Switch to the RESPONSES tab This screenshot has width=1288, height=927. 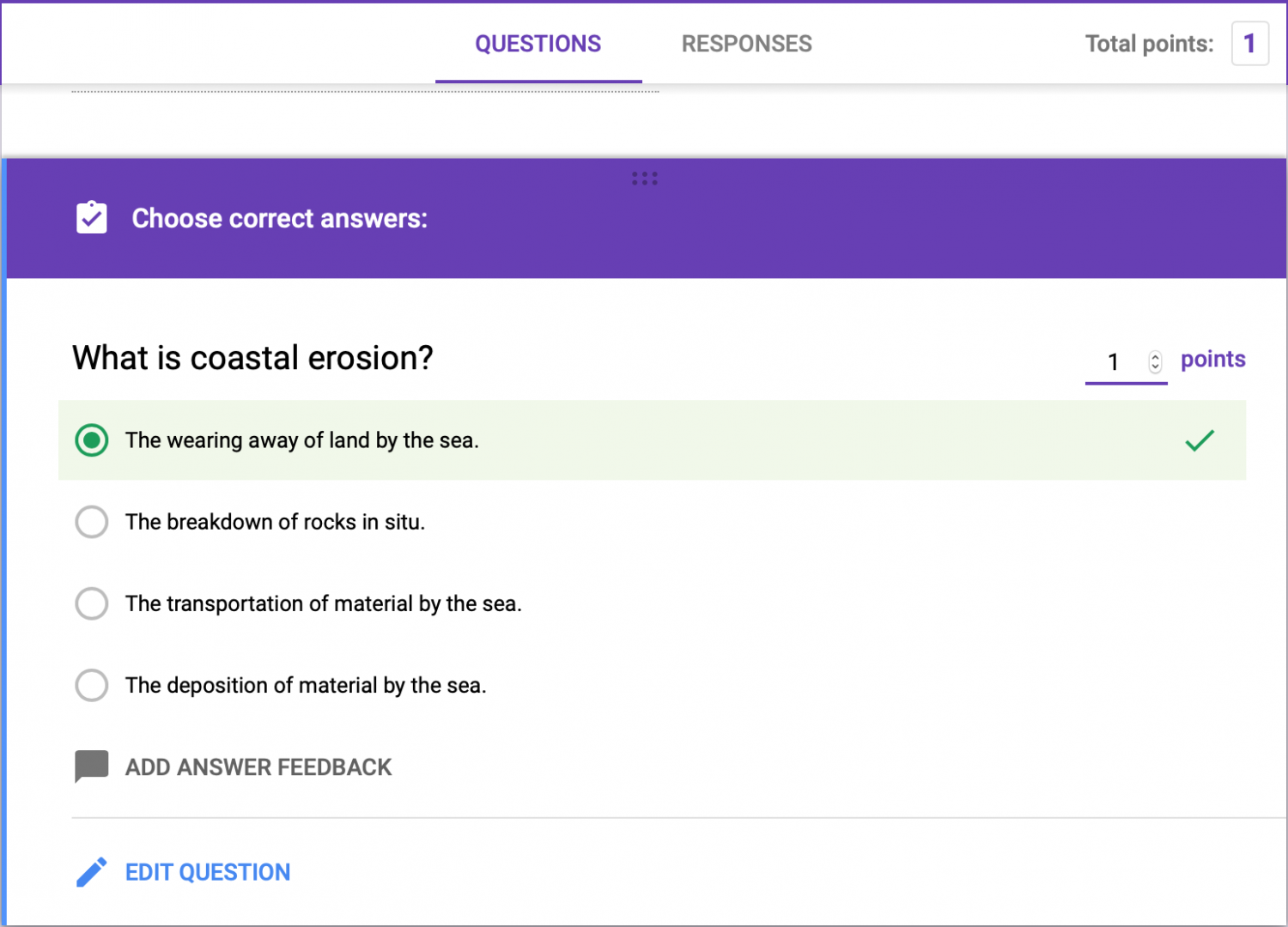746,43
